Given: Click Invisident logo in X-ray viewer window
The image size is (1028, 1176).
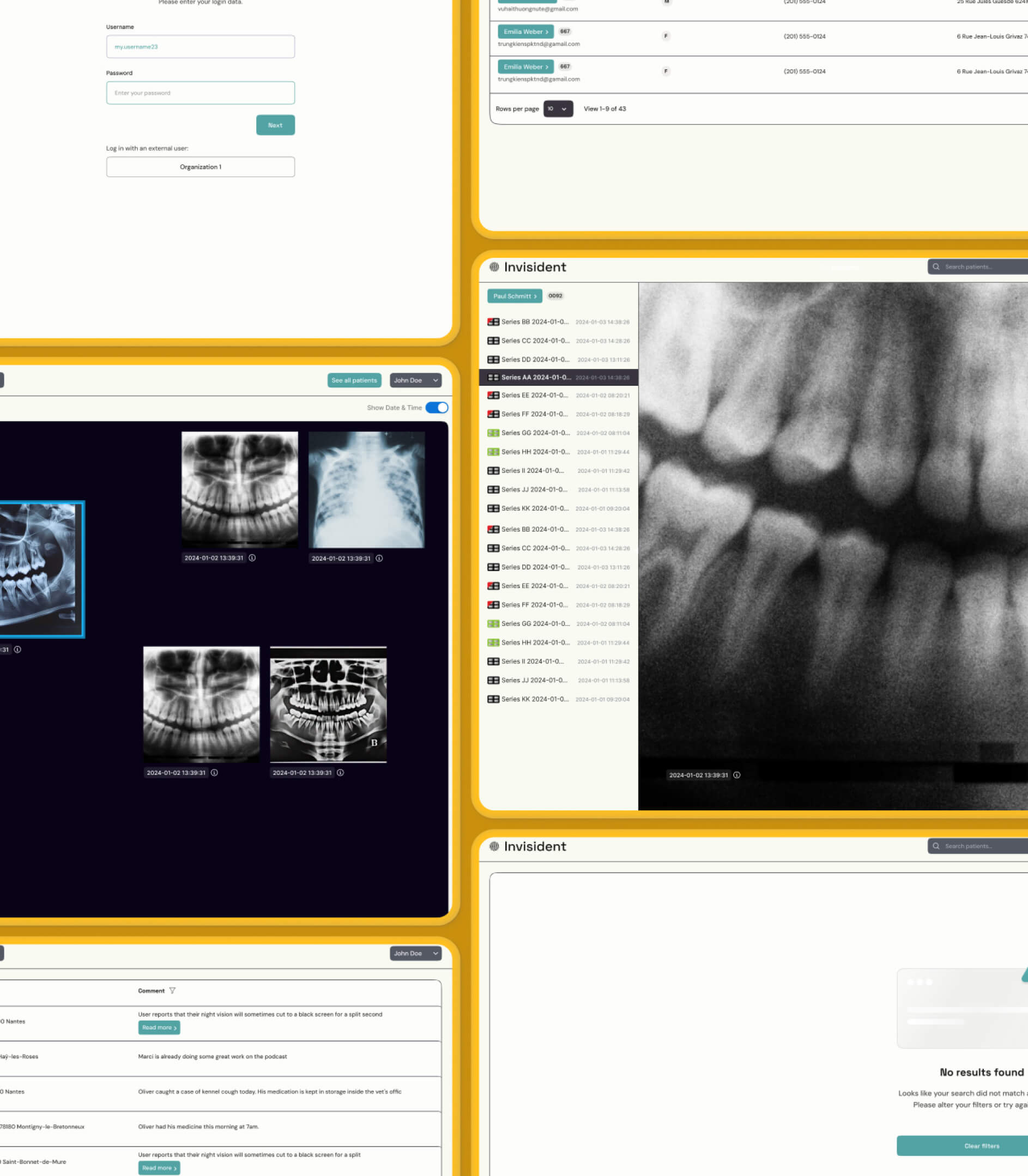Looking at the screenshot, I should (527, 266).
